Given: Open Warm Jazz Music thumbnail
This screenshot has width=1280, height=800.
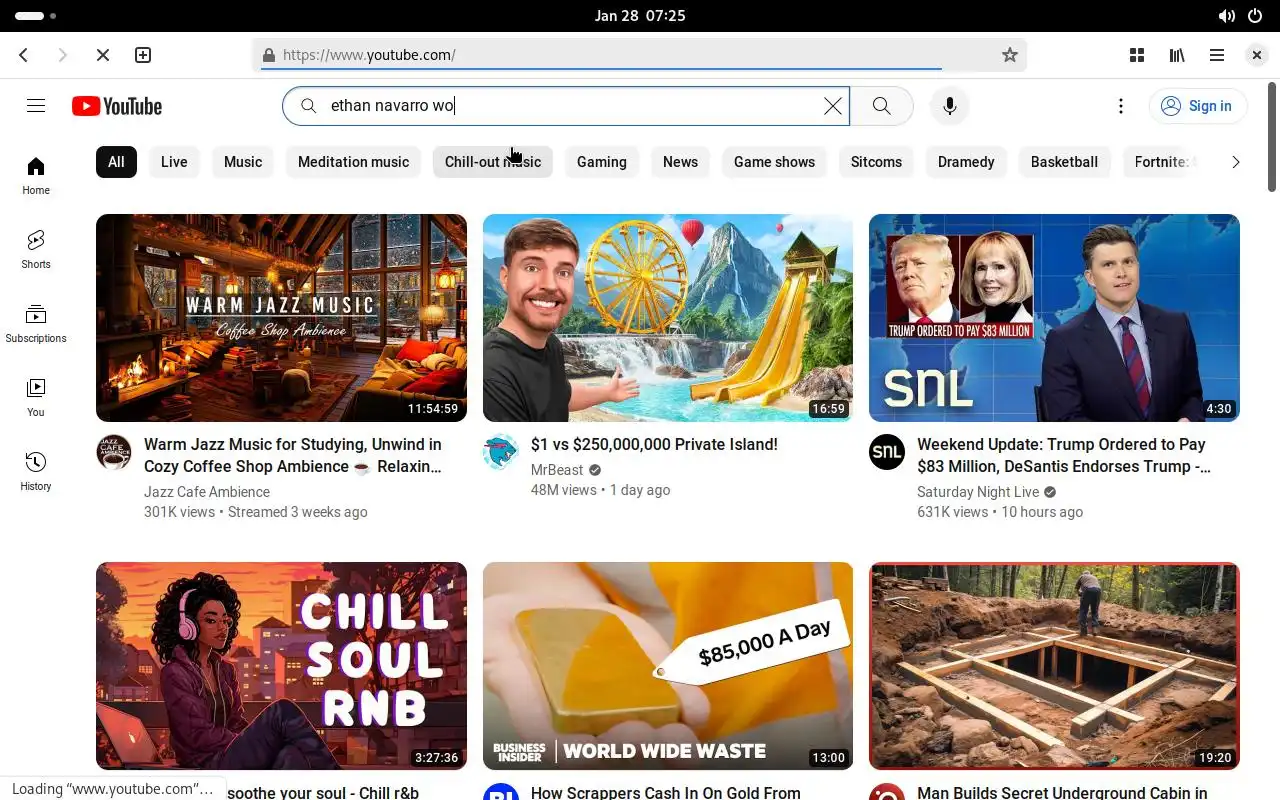Looking at the screenshot, I should [281, 318].
